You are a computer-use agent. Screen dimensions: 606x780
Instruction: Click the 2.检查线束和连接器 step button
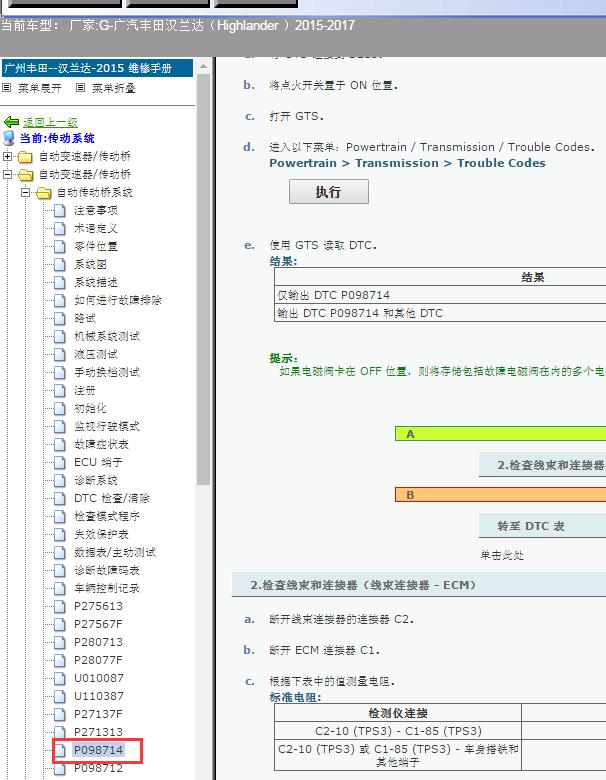point(542,465)
